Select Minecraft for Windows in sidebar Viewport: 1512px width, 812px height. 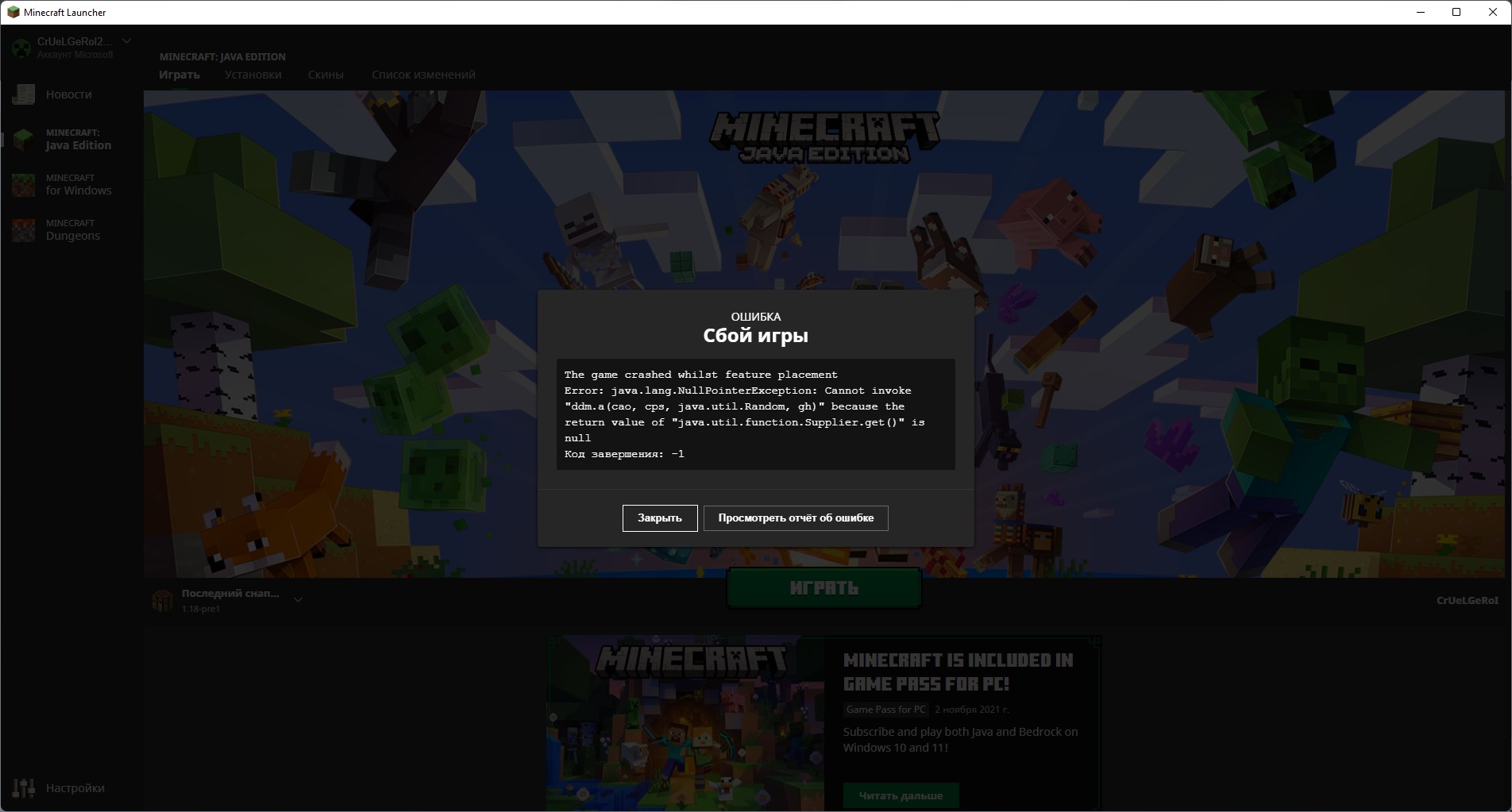pos(79,185)
